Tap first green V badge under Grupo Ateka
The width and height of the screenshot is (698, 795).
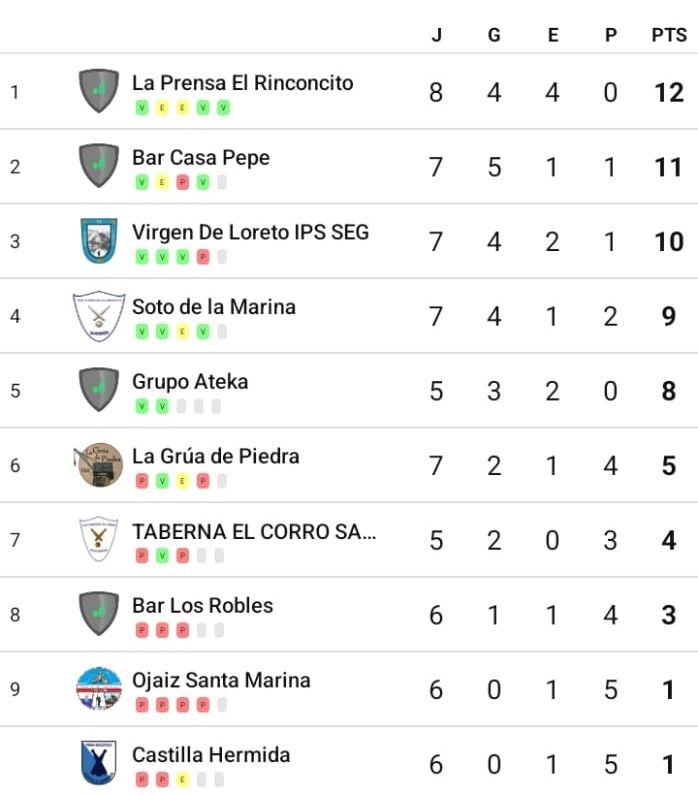click(142, 406)
